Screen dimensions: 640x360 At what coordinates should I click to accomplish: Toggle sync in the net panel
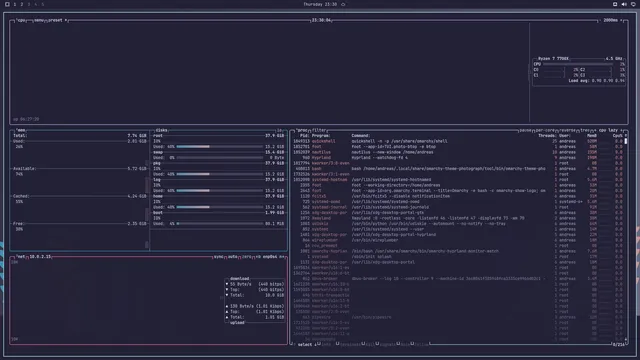(219, 257)
